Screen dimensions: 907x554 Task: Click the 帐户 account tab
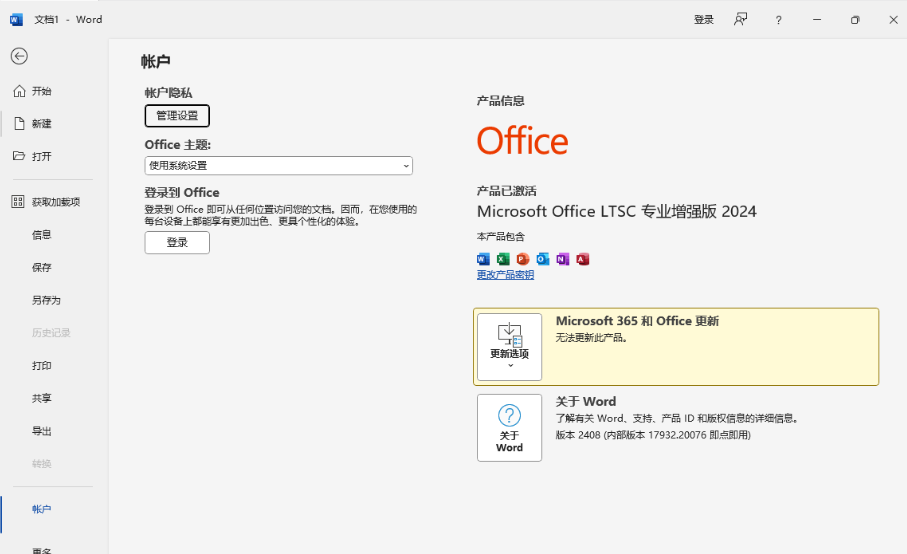point(42,509)
